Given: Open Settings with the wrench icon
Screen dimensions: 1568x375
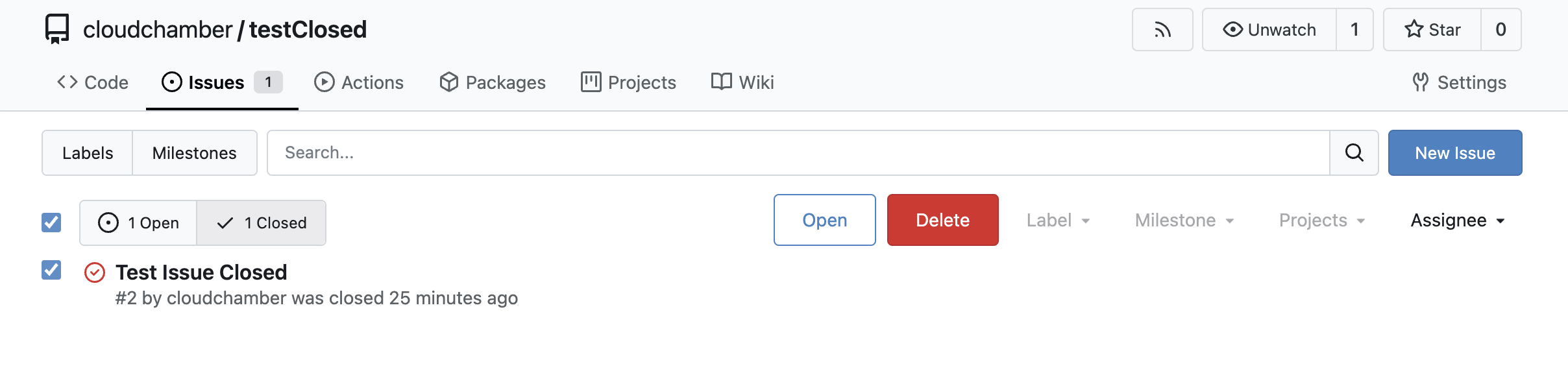Looking at the screenshot, I should [1459, 82].
